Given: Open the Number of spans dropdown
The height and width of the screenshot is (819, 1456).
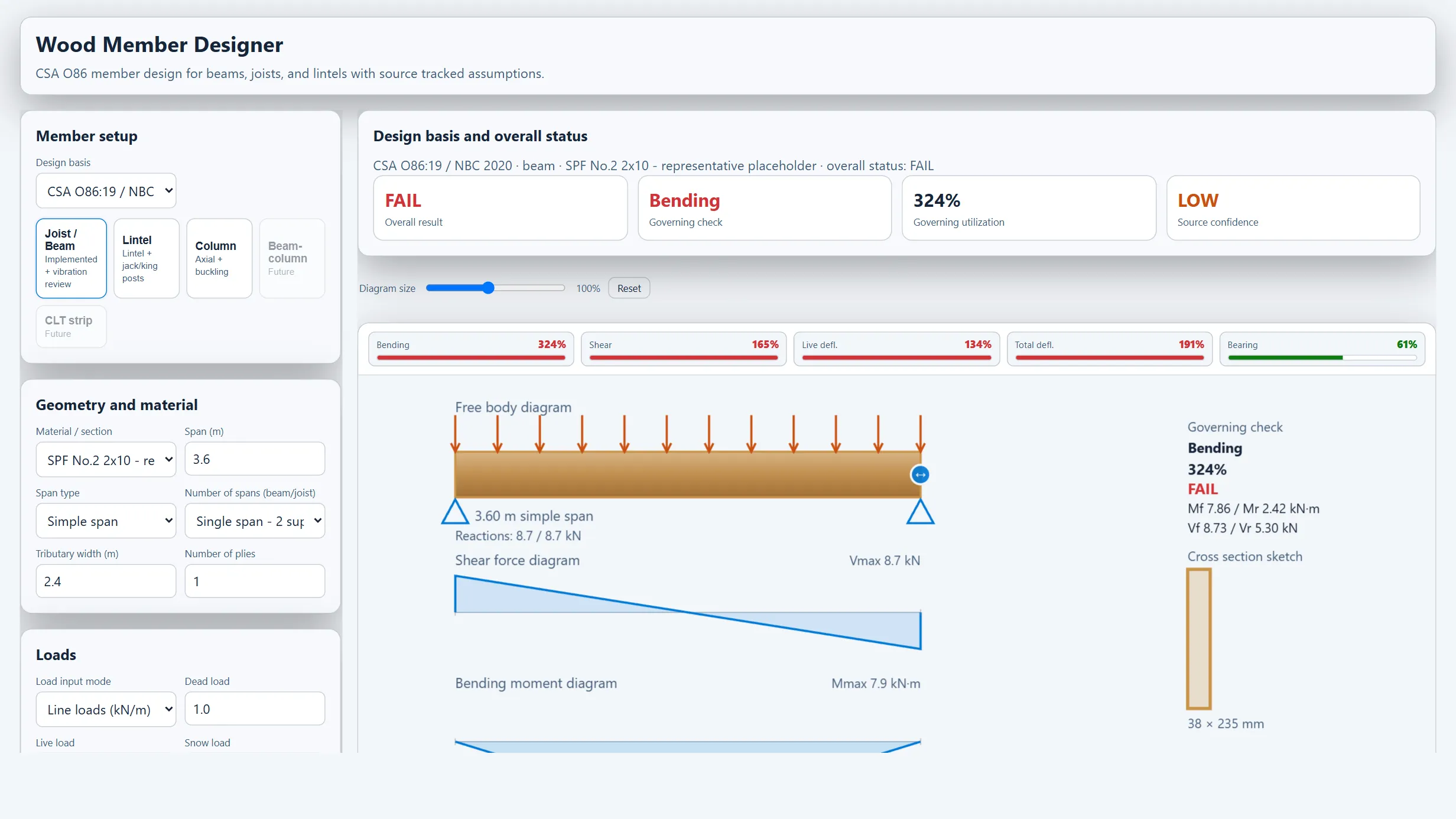Looking at the screenshot, I should 255,521.
